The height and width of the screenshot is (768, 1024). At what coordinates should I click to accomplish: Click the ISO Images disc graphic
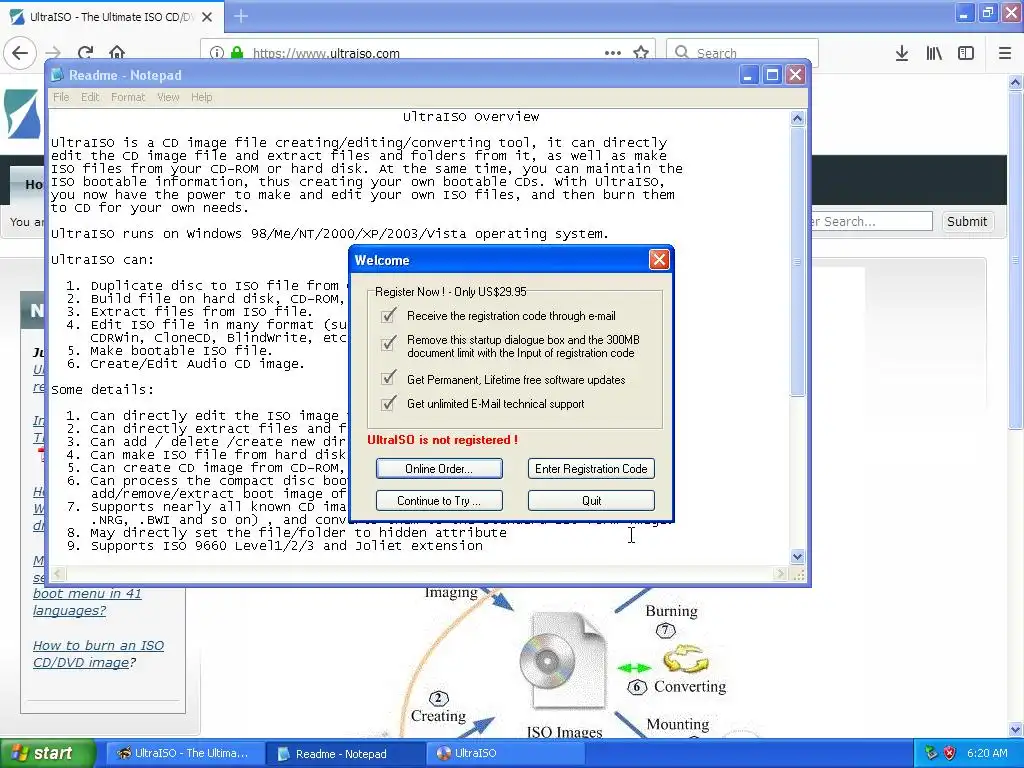point(563,660)
